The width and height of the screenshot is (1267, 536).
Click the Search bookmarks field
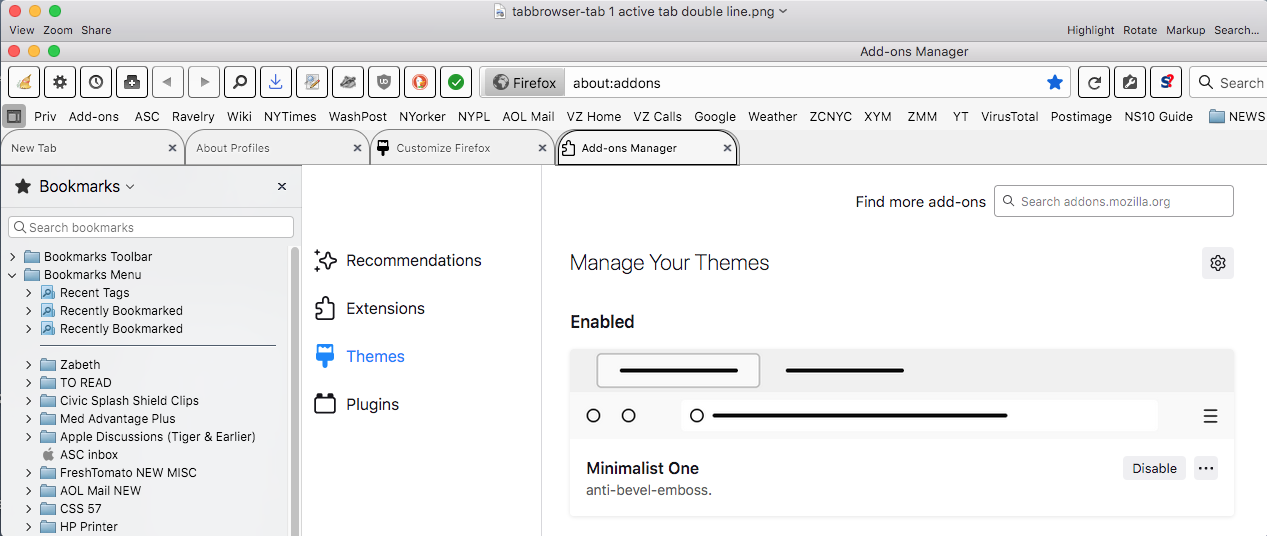(x=151, y=227)
